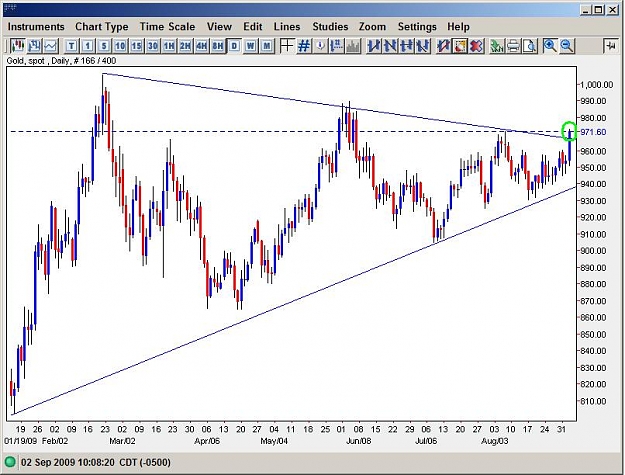Click the Aug/03 date axis label
This screenshot has height=475, width=625.
(495, 442)
